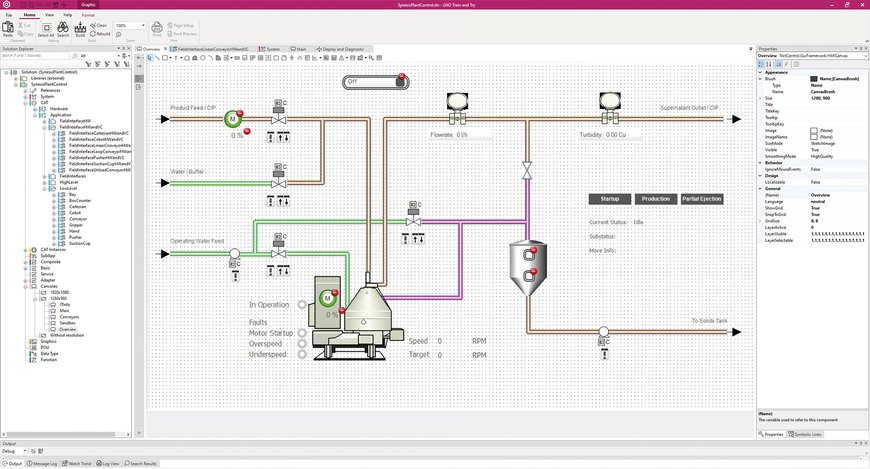Click the application logo in title bar

tap(6, 4)
